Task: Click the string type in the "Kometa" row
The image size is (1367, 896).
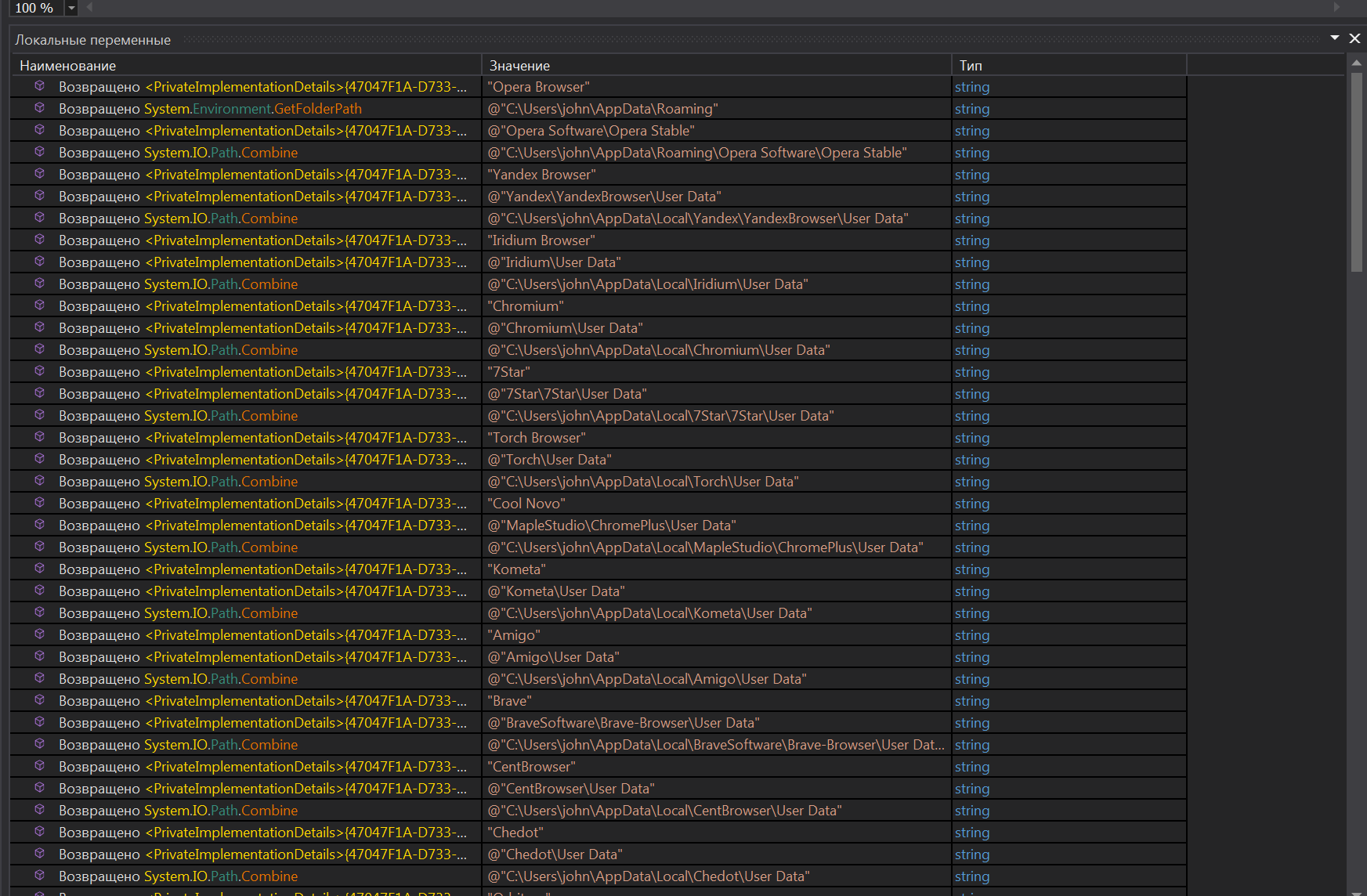Action: pyautogui.click(x=971, y=569)
